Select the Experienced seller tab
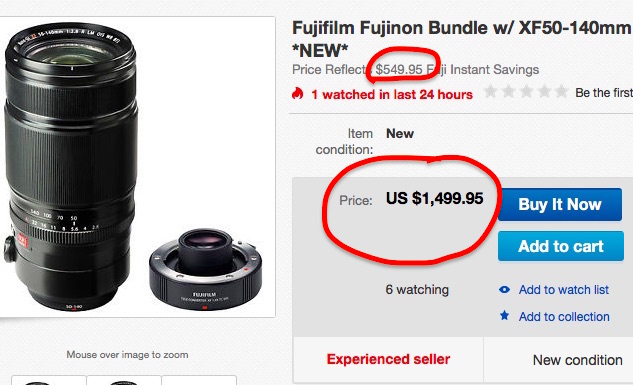 pos(388,359)
